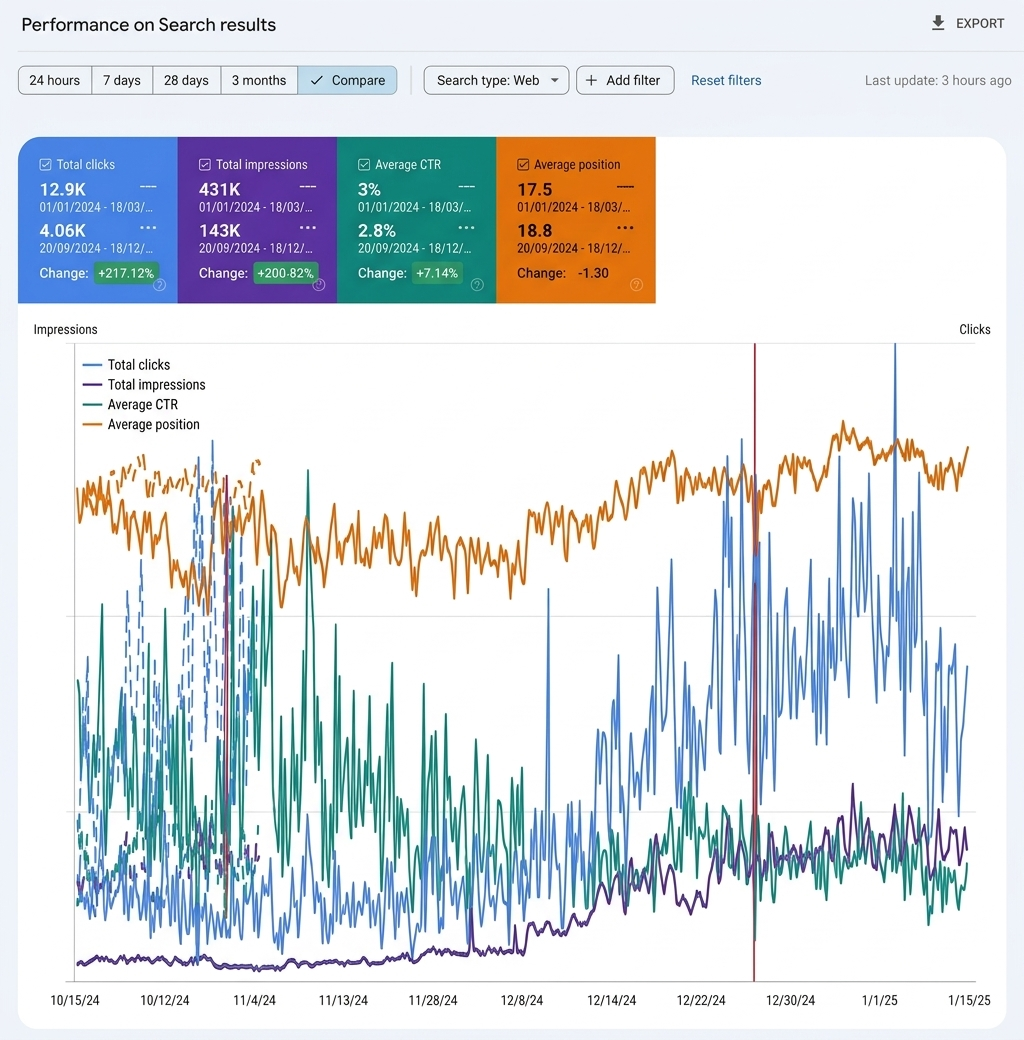Click the 12.9K total clicks value
Viewport: 1024px width, 1040px height.
click(63, 190)
